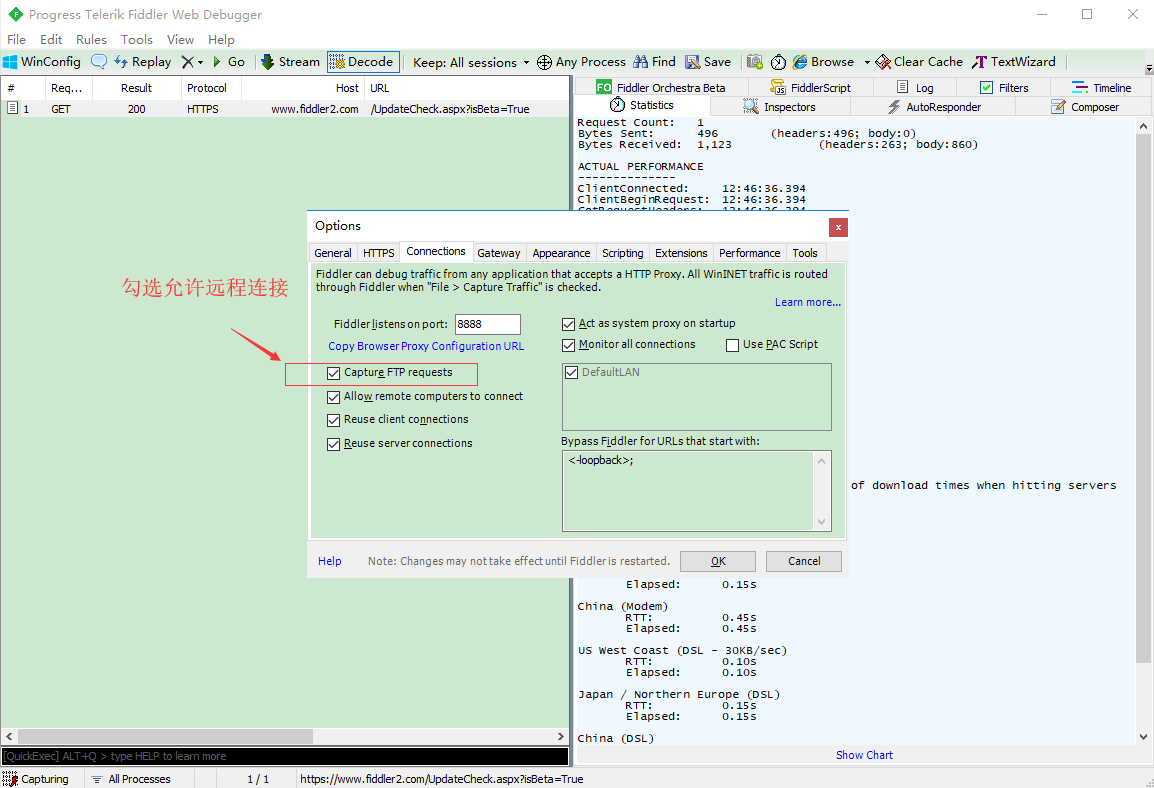Click All Processes filter in status bar
The width and height of the screenshot is (1154, 788).
pyautogui.click(x=131, y=778)
